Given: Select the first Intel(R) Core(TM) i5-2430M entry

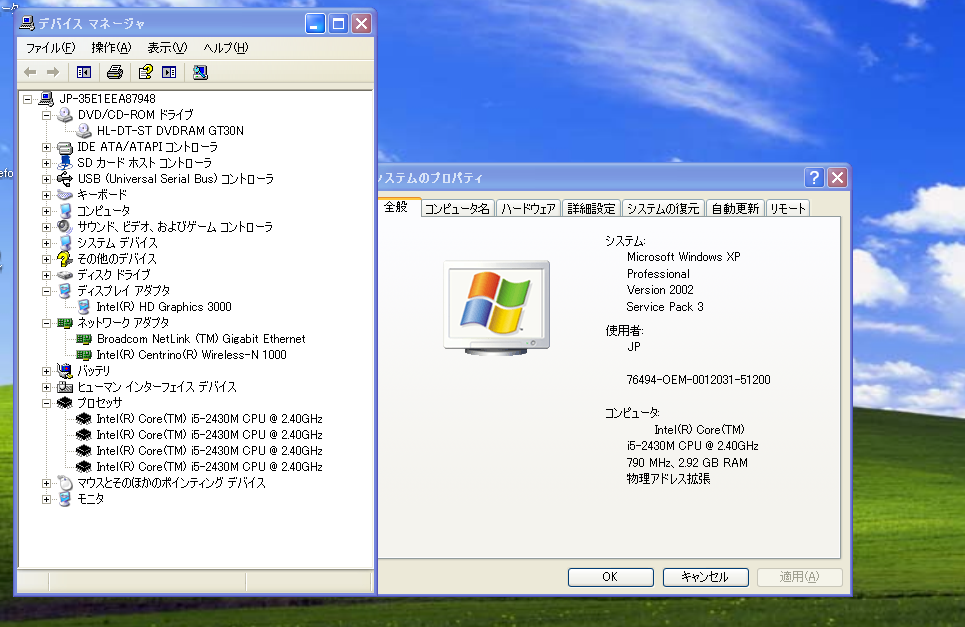Looking at the screenshot, I should point(209,418).
